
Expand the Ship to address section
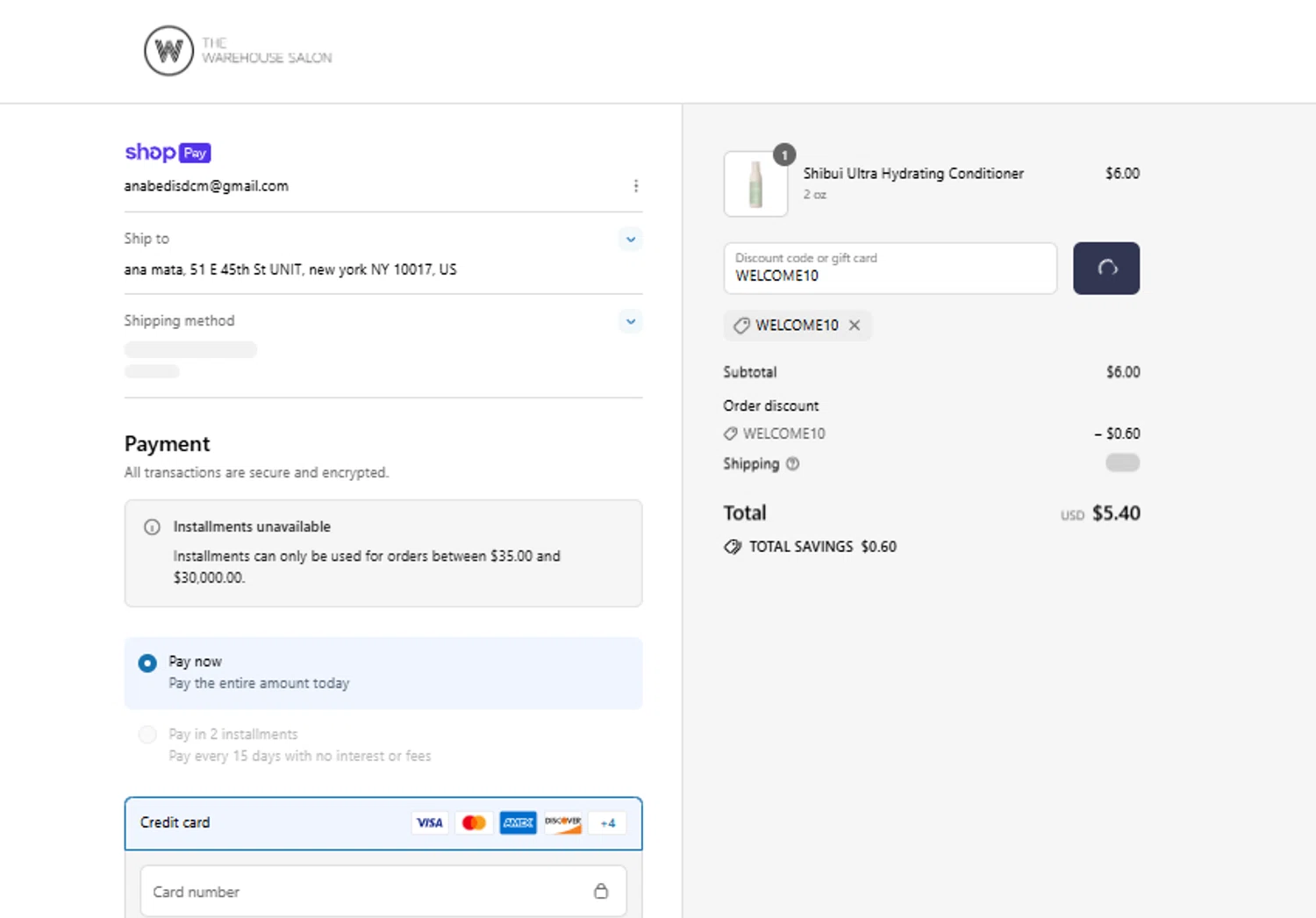(631, 239)
